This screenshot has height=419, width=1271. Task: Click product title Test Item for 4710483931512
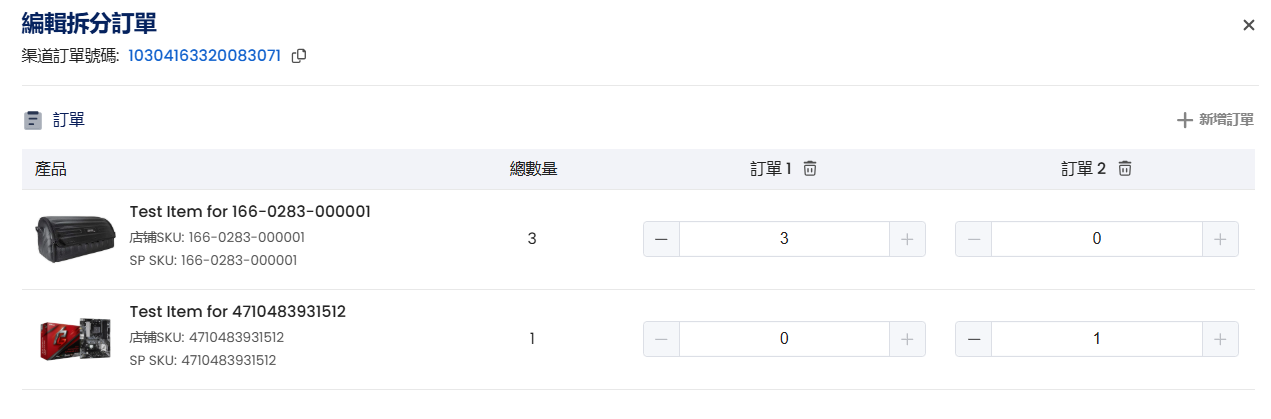click(238, 311)
